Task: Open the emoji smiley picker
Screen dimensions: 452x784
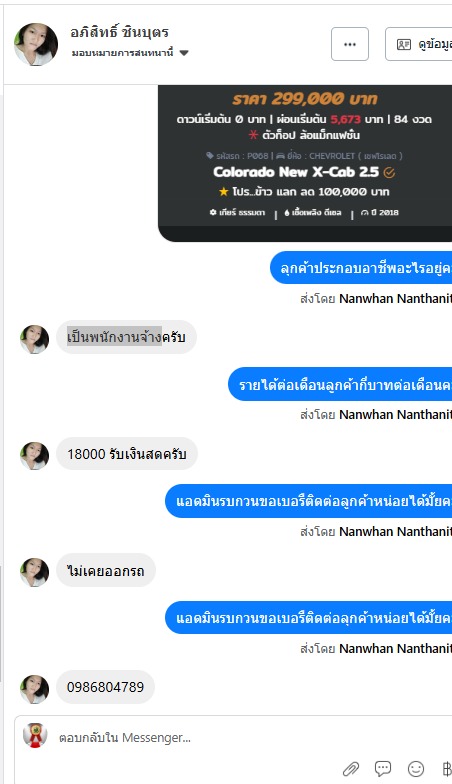Action: click(x=416, y=768)
